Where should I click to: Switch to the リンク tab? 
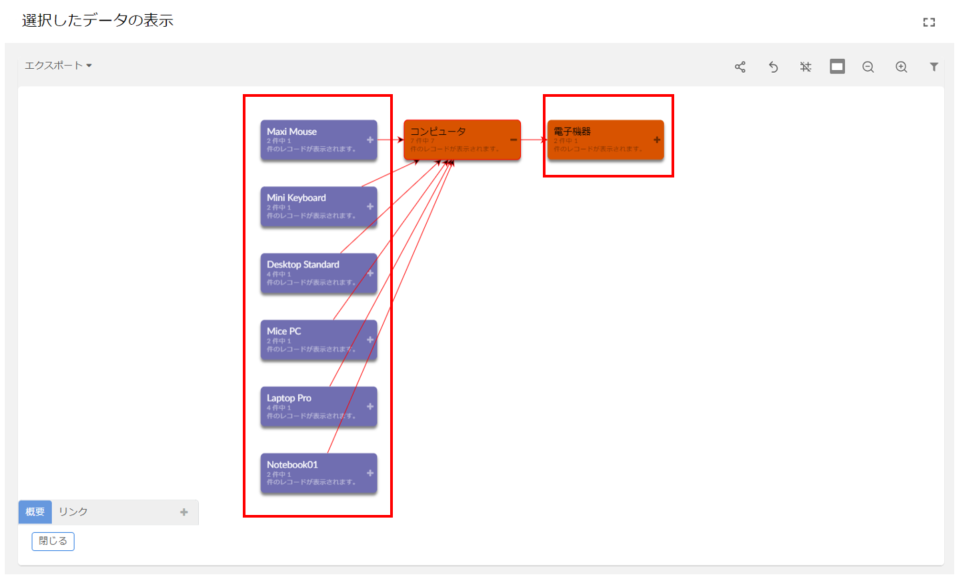73,512
